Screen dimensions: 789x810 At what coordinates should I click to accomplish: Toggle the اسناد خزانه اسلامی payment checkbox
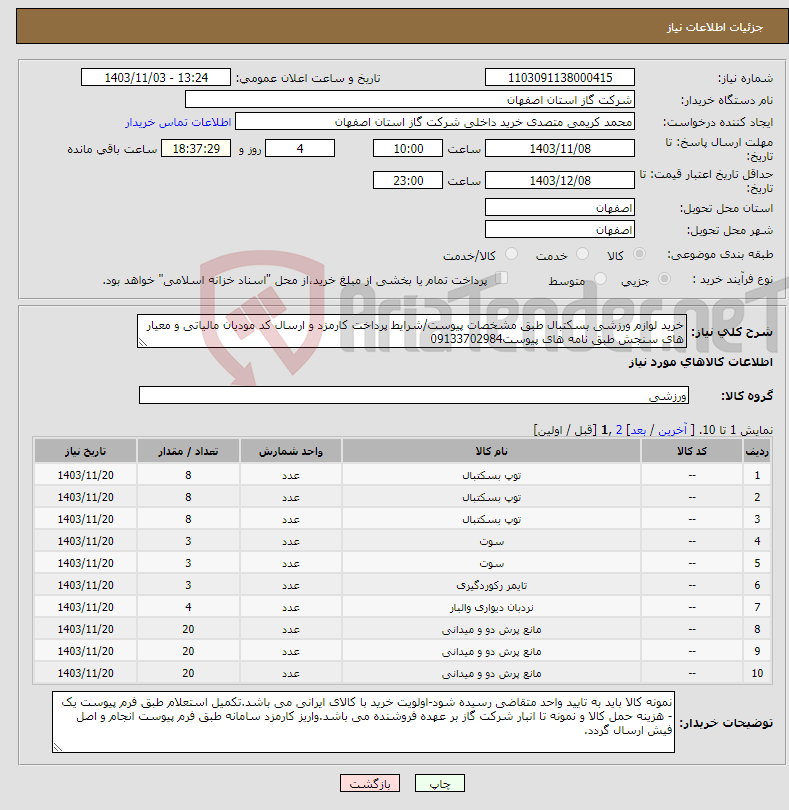tap(501, 278)
